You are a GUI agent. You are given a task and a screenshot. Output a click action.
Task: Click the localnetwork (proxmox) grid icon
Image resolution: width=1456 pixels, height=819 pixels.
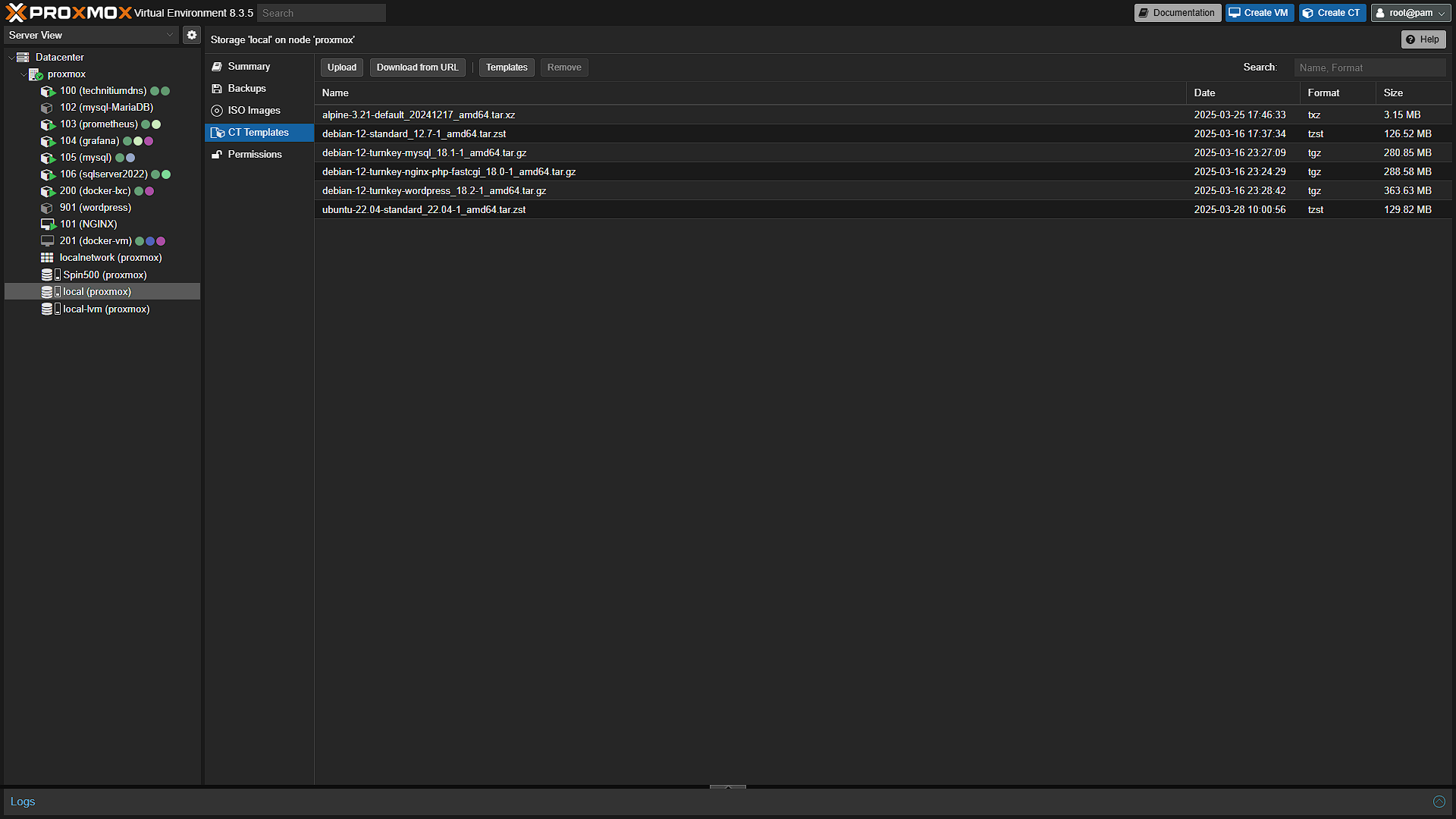(x=47, y=258)
